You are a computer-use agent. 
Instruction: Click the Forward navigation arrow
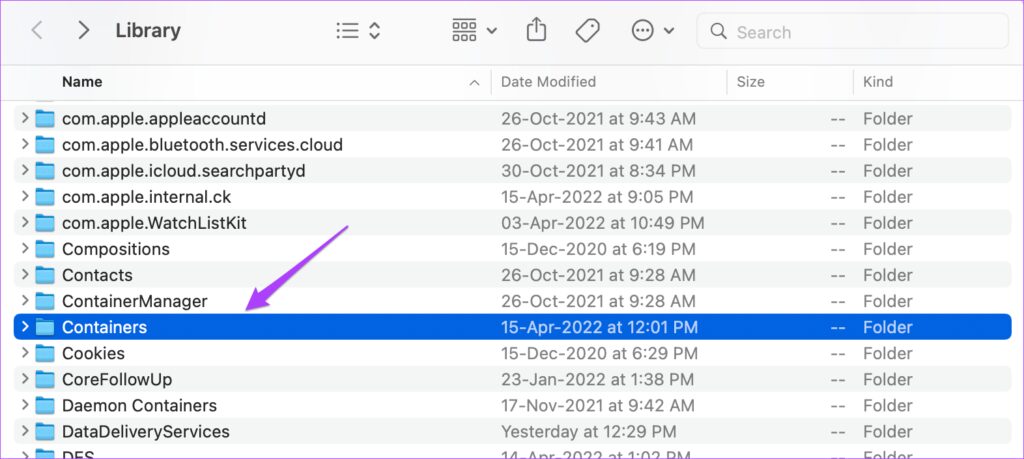[84, 31]
